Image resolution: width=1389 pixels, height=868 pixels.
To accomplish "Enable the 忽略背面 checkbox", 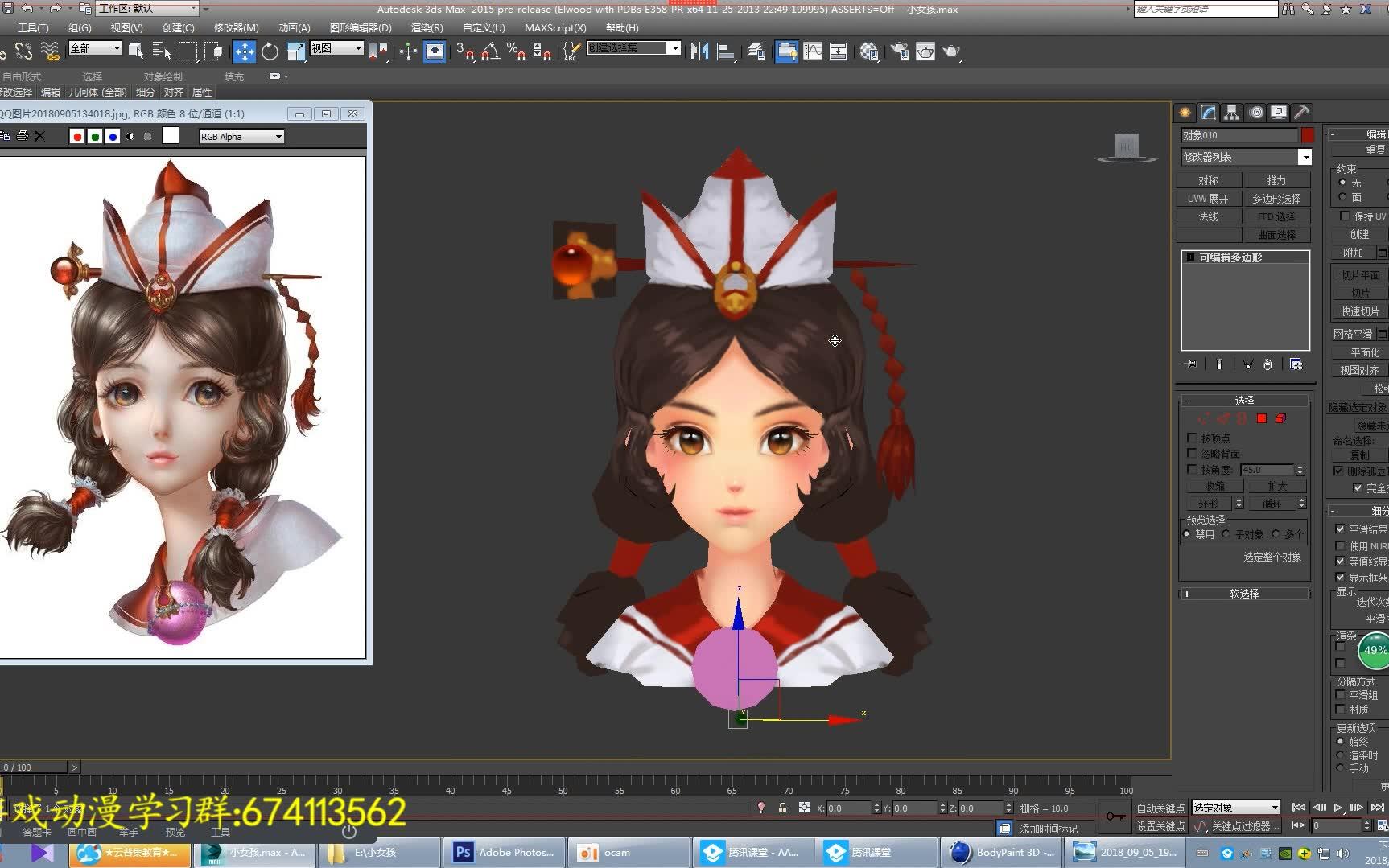I will [1193, 454].
